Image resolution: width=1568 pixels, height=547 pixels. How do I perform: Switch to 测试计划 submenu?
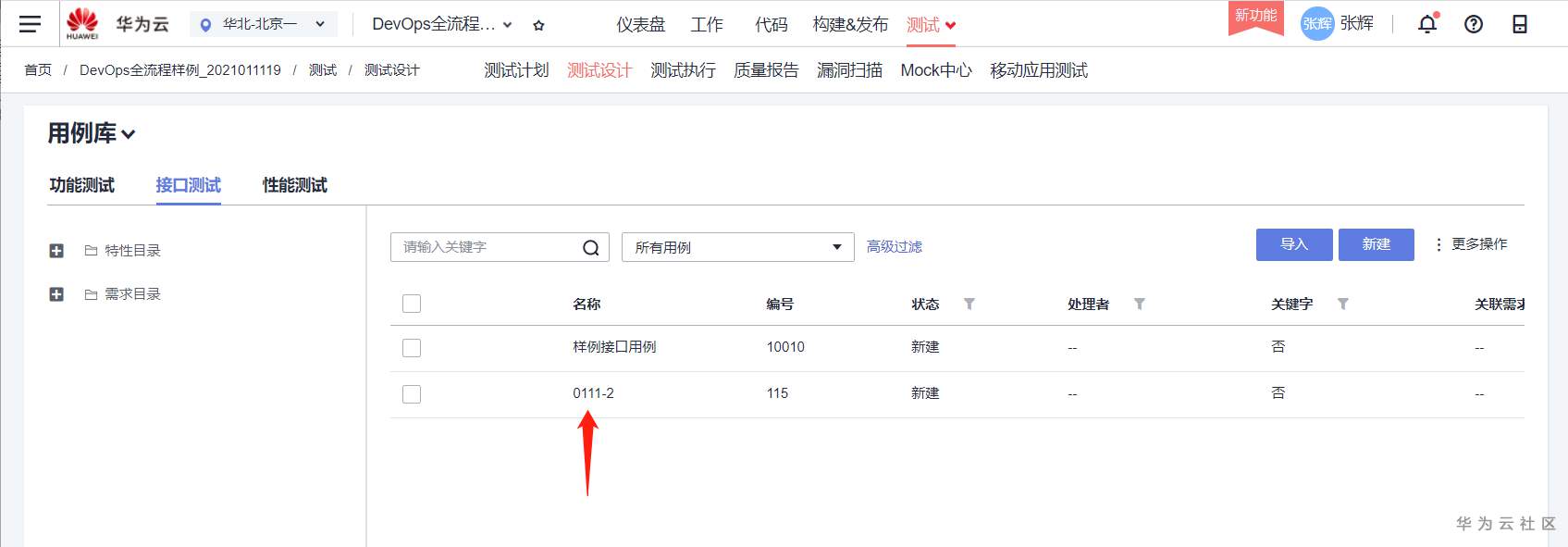coord(516,70)
